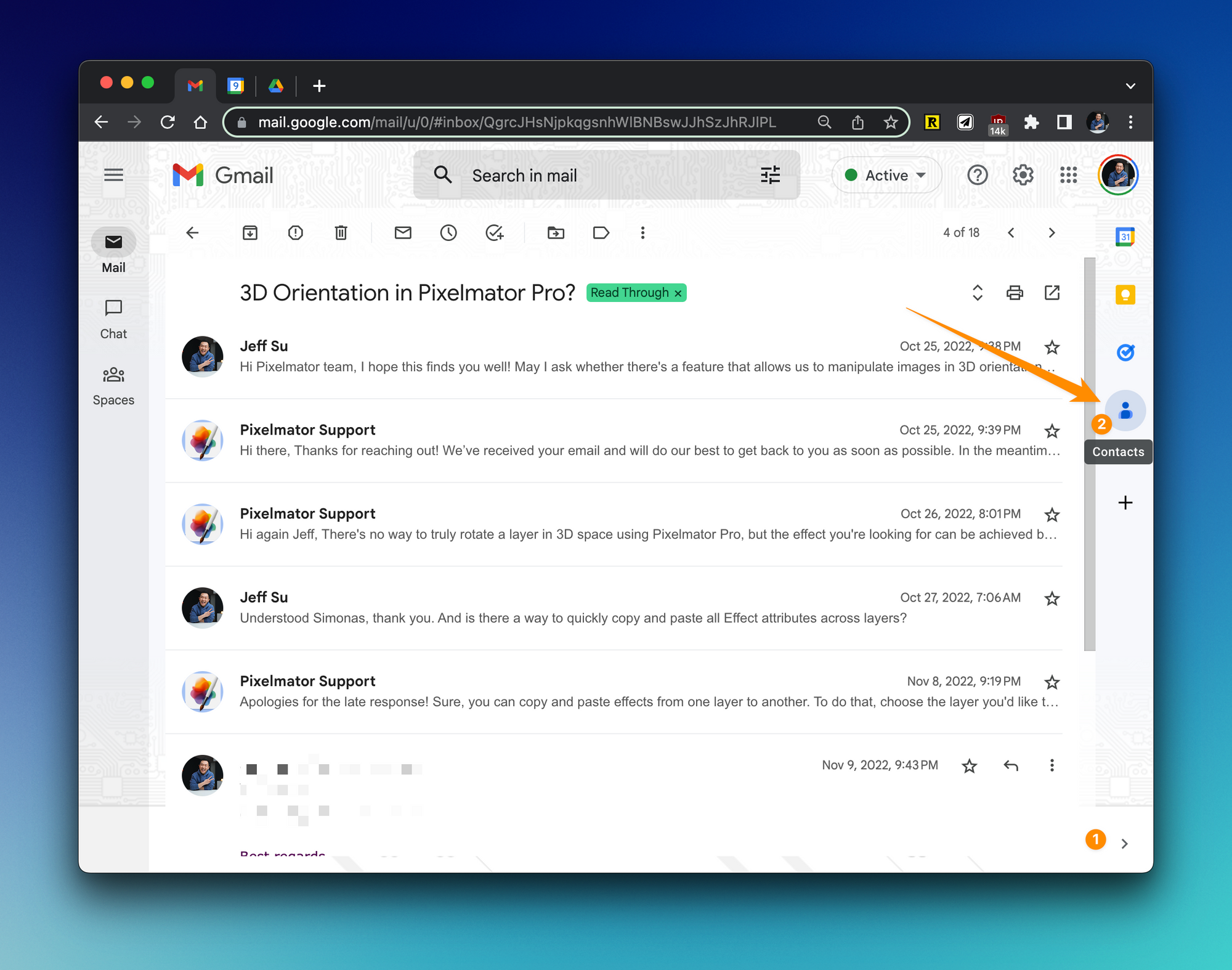Viewport: 1232px width, 970px height.
Task: Click the Gmail logo
Action: point(223,175)
